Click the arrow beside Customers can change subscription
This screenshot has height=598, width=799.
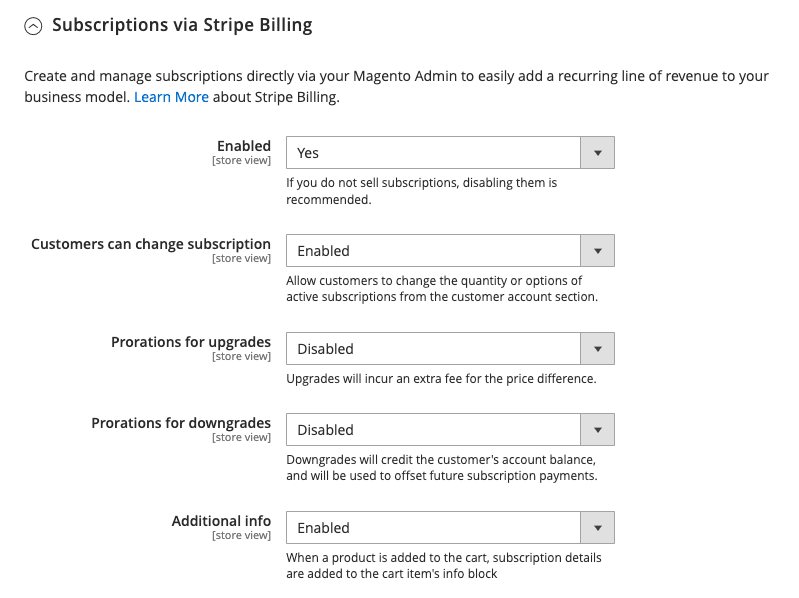coord(598,250)
